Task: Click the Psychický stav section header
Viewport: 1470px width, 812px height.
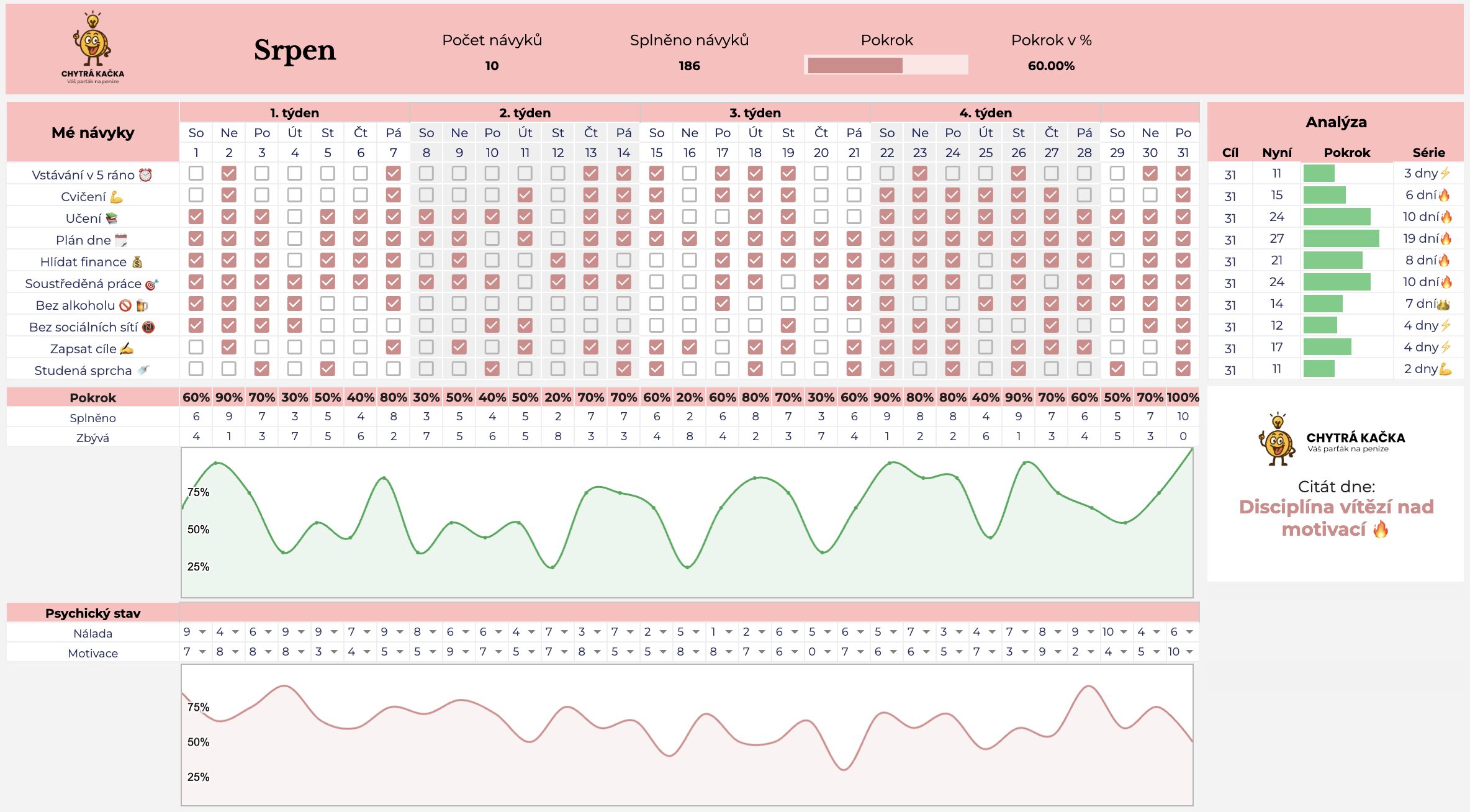Action: (93, 613)
